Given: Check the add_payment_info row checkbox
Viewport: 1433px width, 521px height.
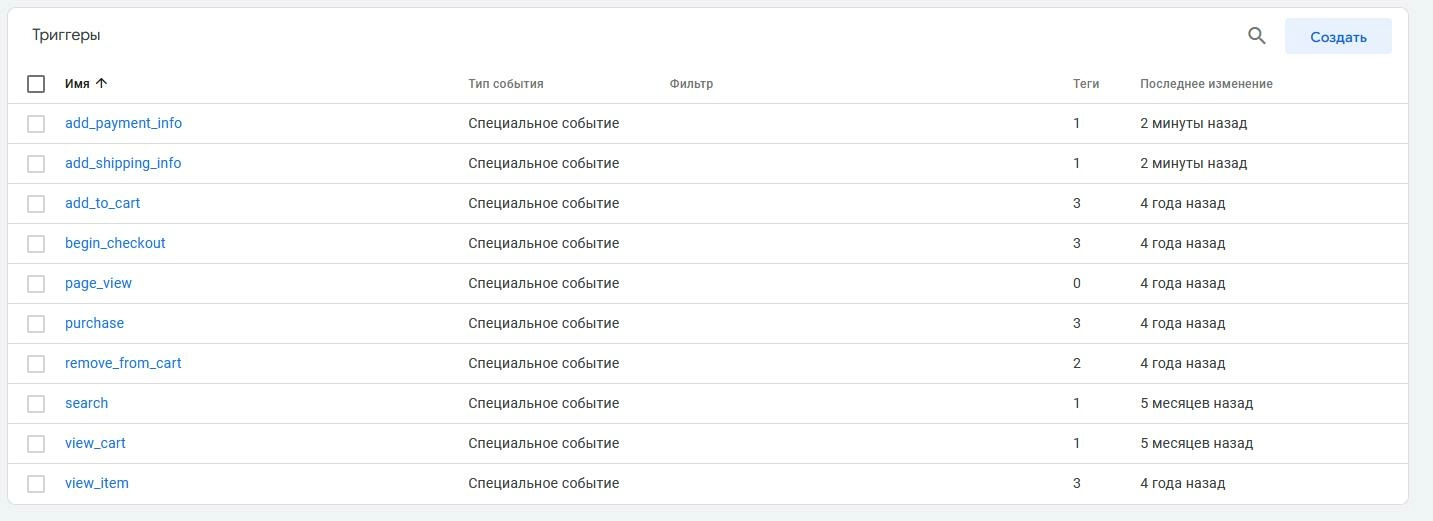Looking at the screenshot, I should click(x=36, y=124).
